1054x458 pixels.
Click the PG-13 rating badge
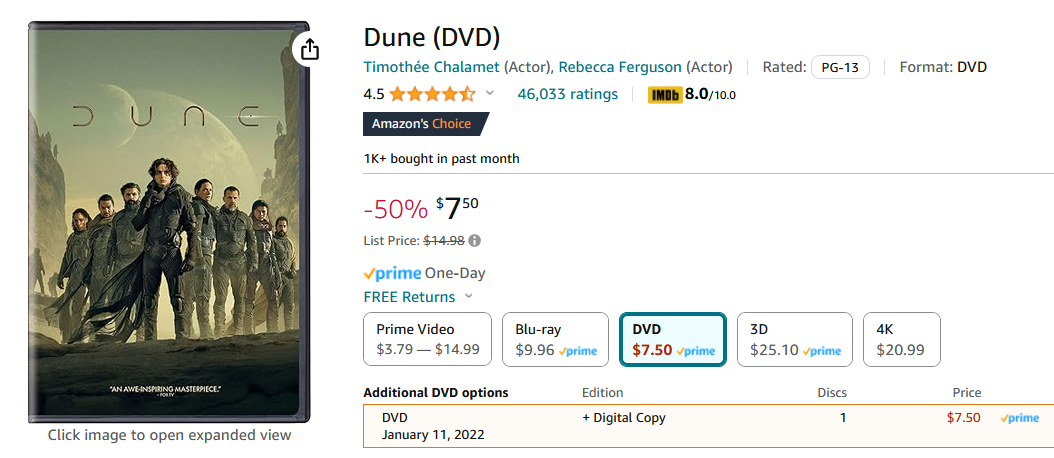(839, 67)
